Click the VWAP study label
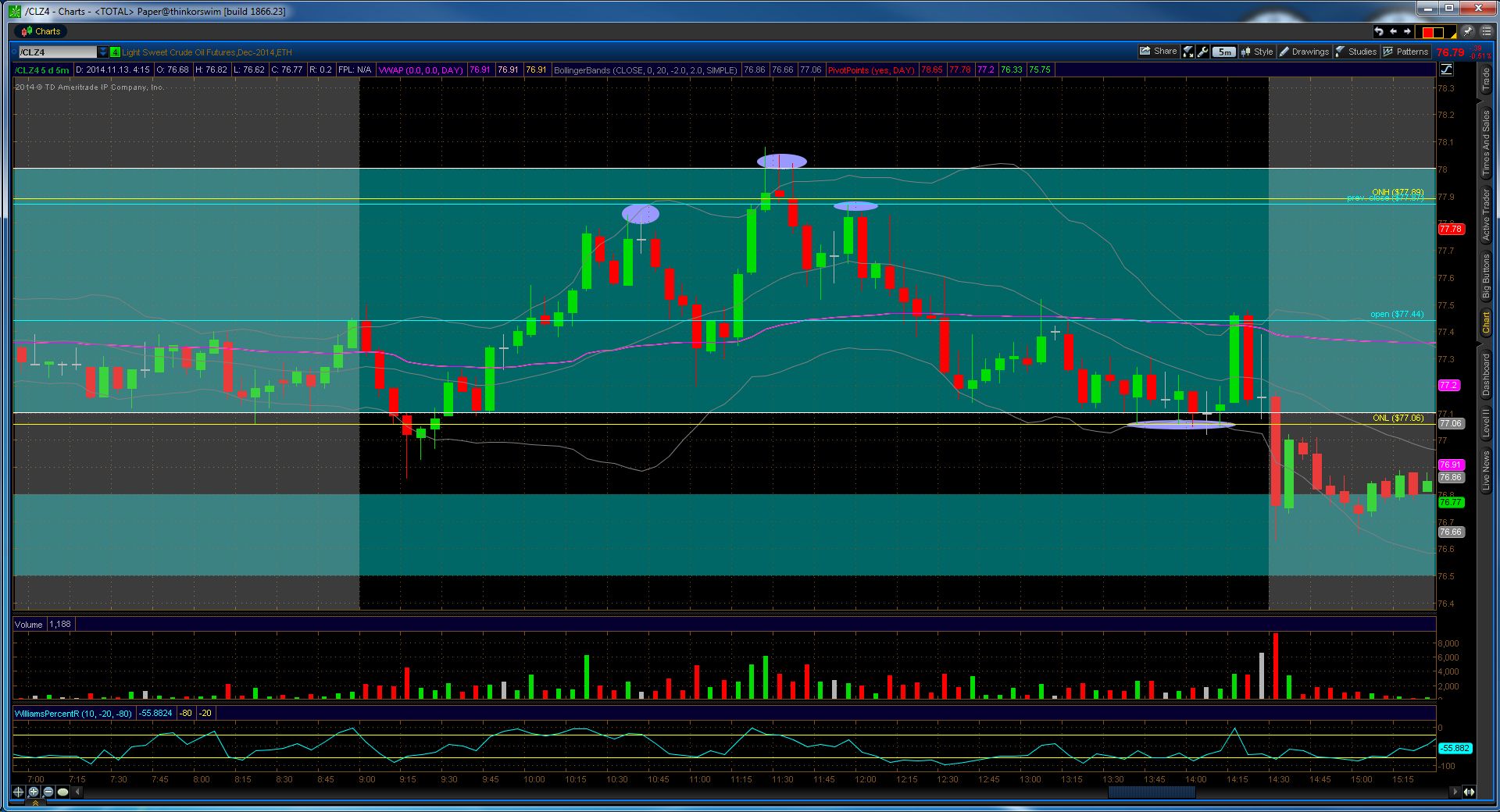The height and width of the screenshot is (812, 1500). (x=421, y=70)
